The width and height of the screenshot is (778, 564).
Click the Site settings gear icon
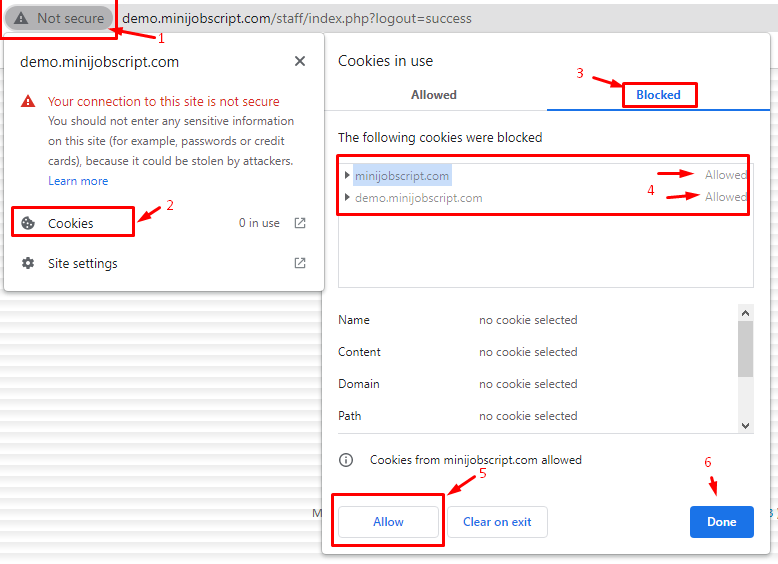28,264
